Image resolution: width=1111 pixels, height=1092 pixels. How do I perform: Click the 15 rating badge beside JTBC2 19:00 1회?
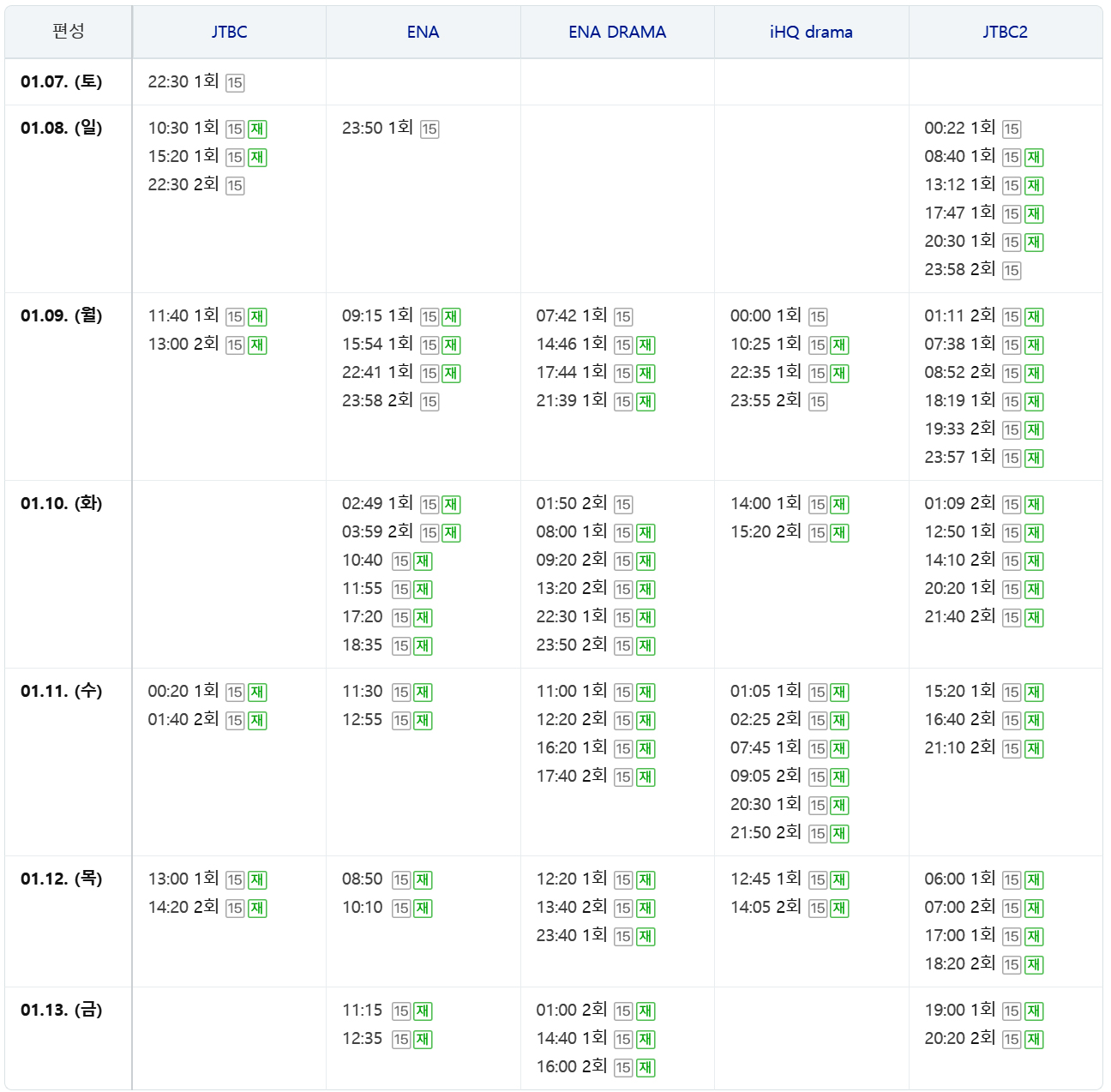pos(1012,1011)
